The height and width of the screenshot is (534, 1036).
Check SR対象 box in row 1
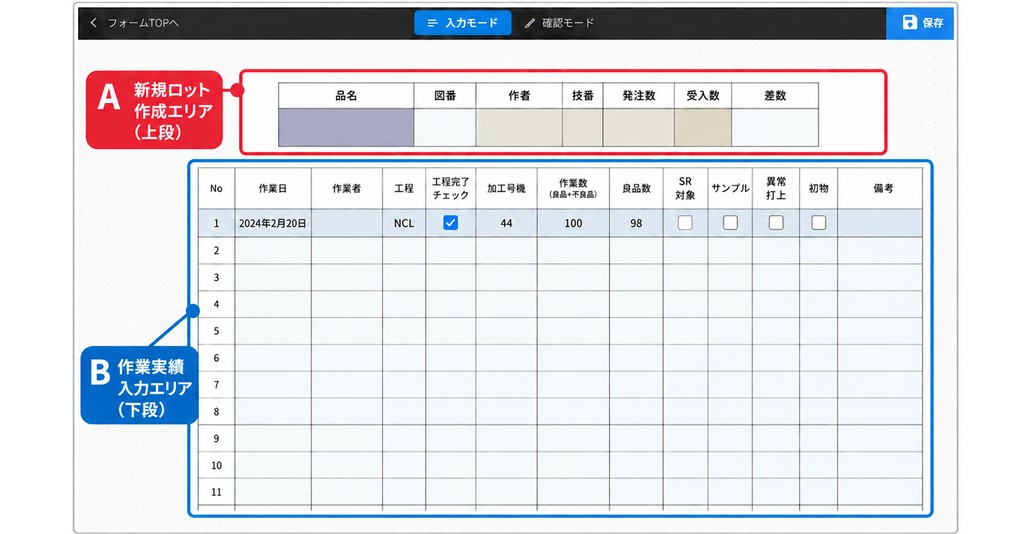click(x=685, y=223)
